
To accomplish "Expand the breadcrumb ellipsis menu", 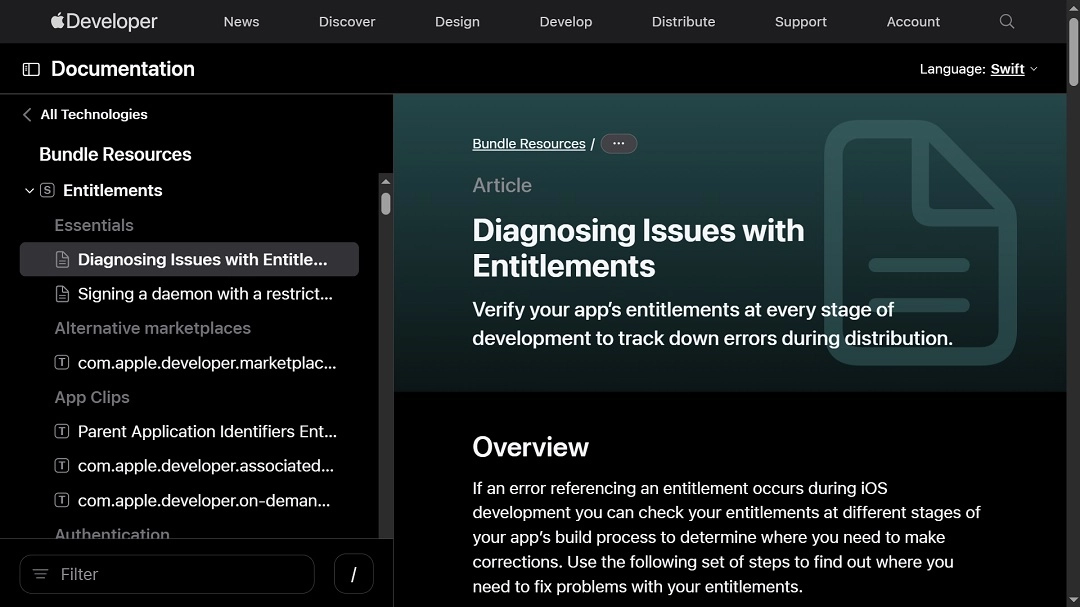I will pyautogui.click(x=619, y=143).
